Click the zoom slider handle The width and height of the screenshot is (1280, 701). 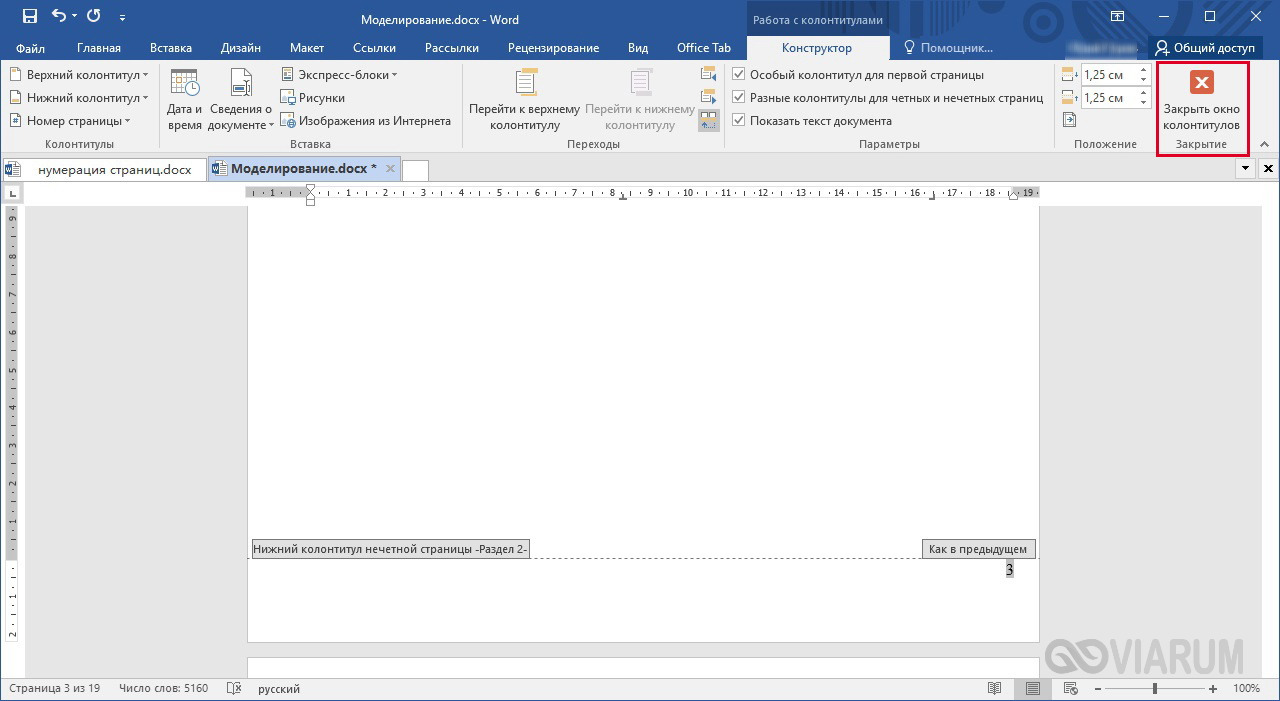tap(1155, 689)
